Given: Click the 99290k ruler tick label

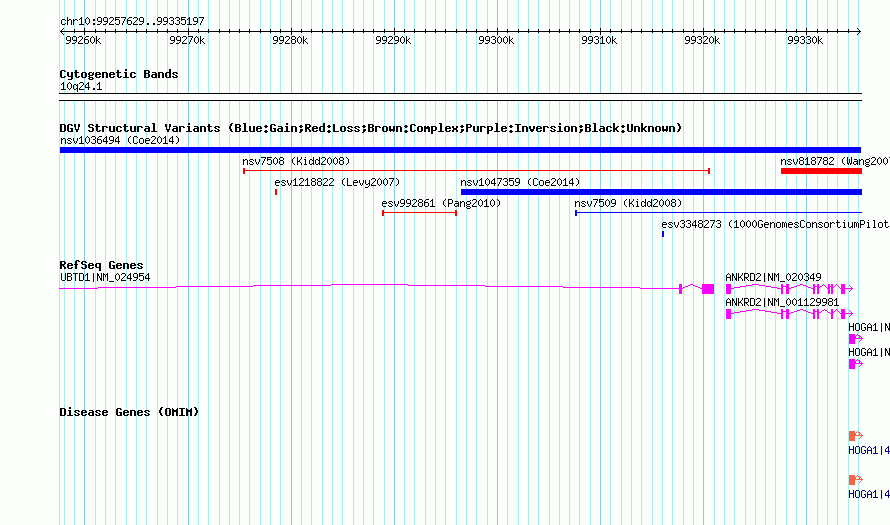Looking at the screenshot, I should pyautogui.click(x=393, y=40).
